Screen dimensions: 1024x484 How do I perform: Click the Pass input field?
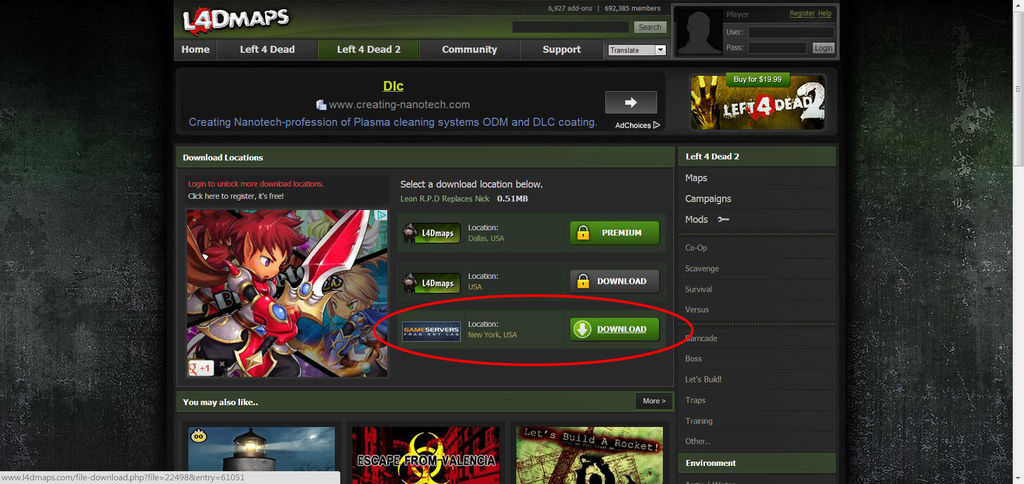coord(777,48)
